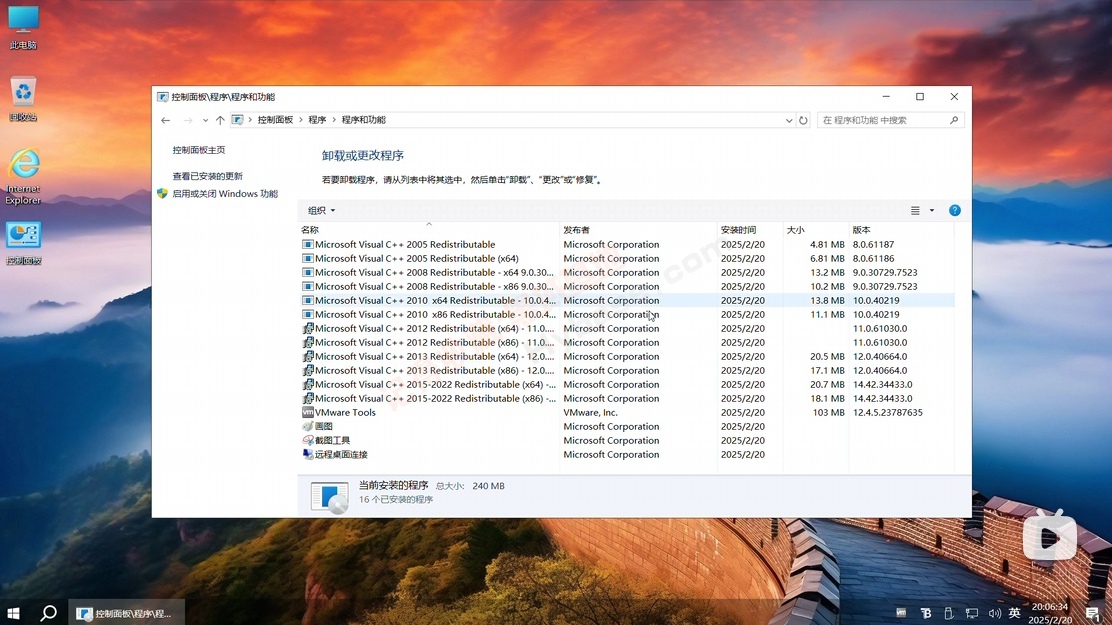Click the forward navigation arrow
The width and height of the screenshot is (1112, 625).
(x=188, y=120)
